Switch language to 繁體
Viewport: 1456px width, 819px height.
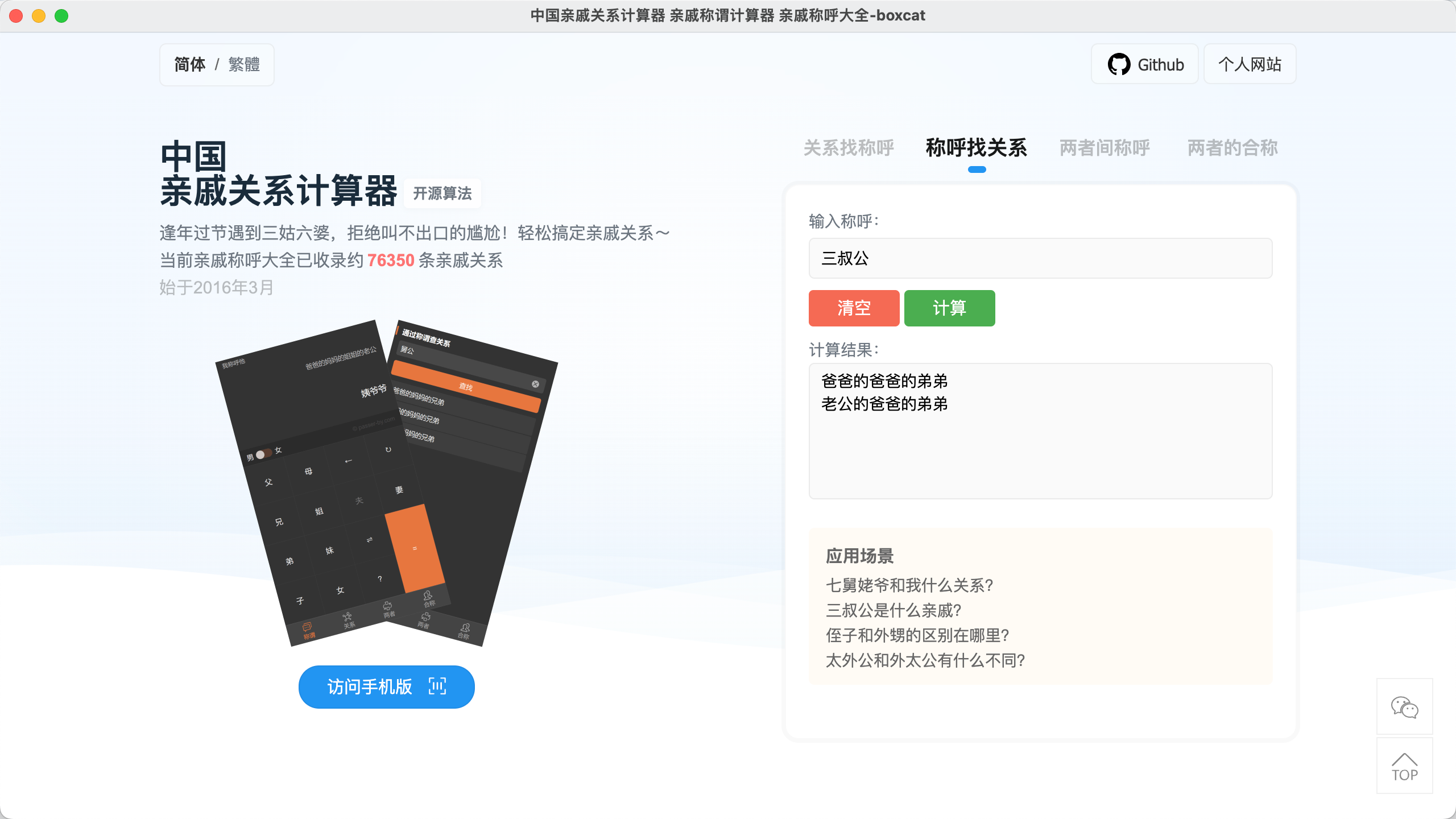244,65
